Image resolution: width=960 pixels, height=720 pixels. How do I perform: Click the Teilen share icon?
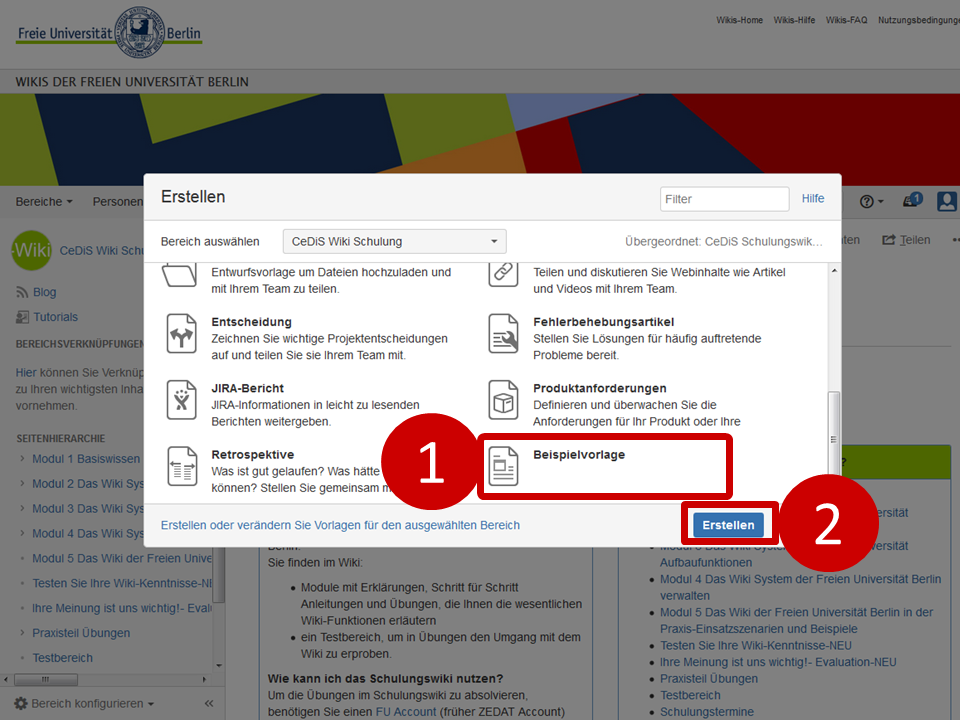[888, 240]
